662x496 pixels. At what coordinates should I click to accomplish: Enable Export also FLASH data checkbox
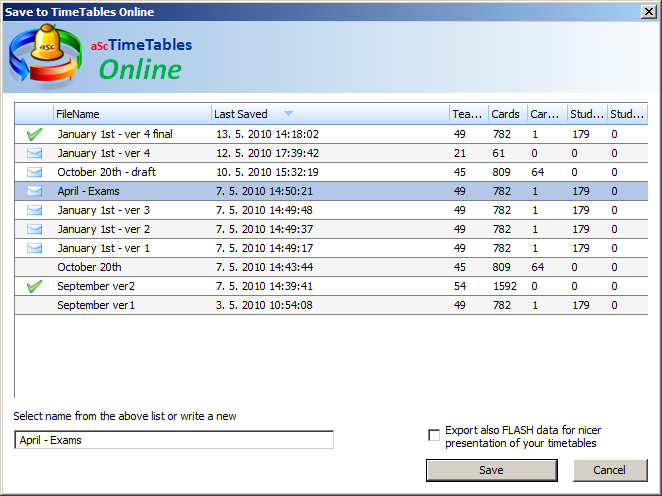click(434, 435)
